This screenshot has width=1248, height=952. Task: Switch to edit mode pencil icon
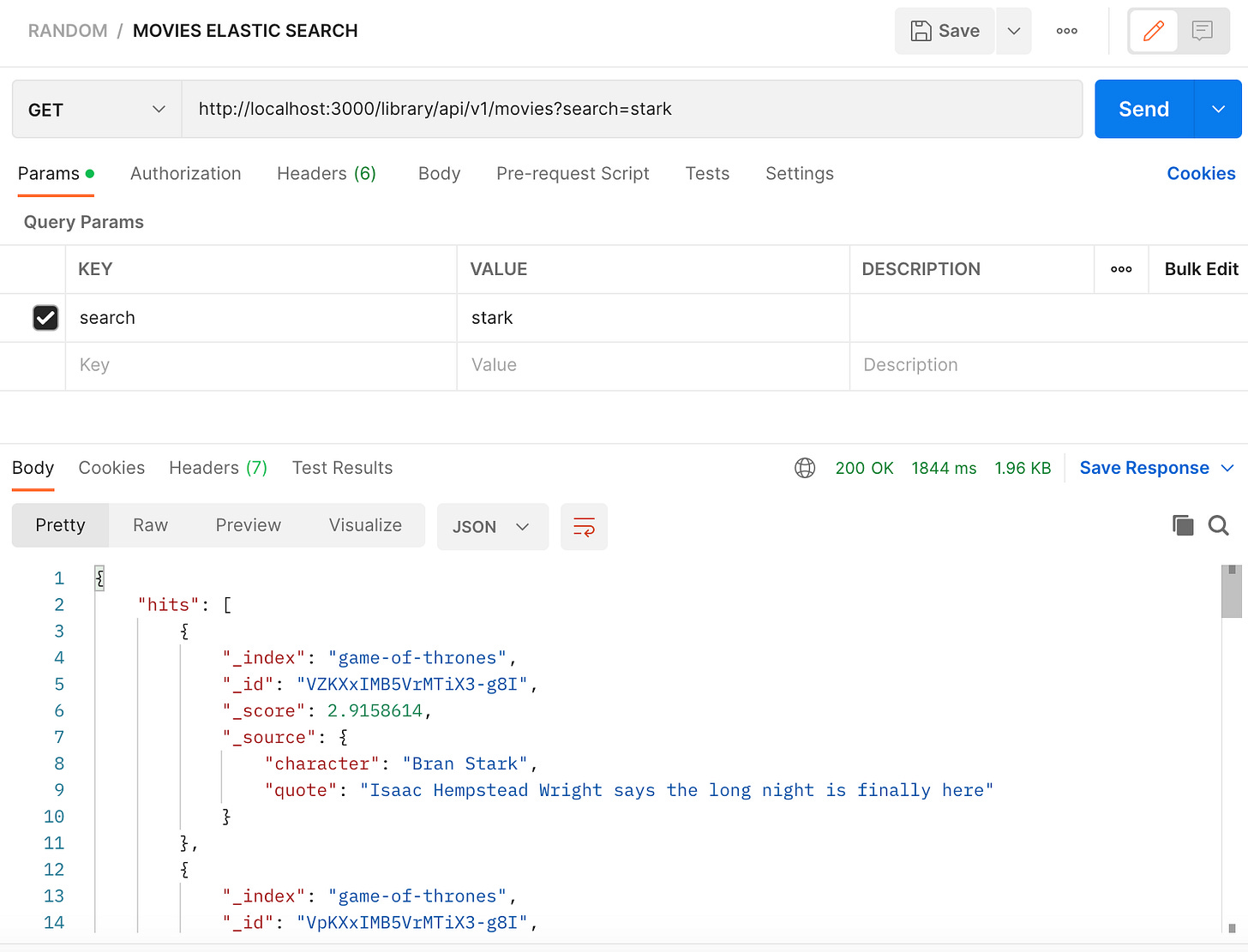pos(1154,31)
